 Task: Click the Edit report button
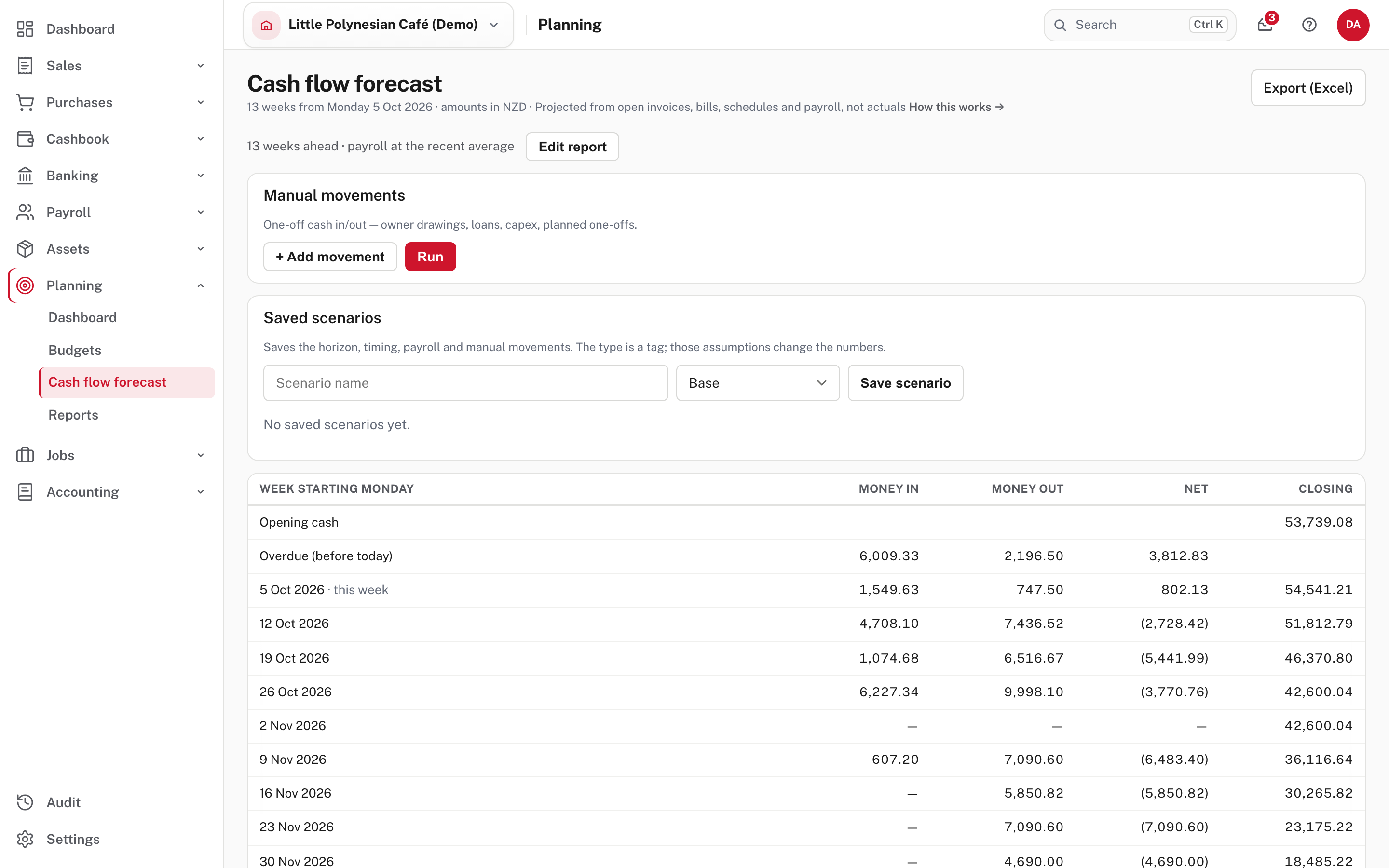572,147
